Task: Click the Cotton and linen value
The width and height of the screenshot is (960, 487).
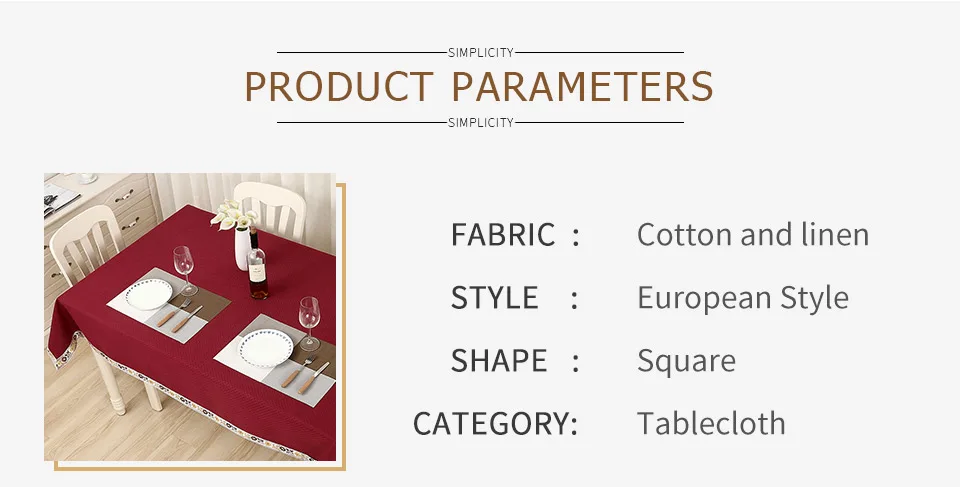Action: pos(752,235)
